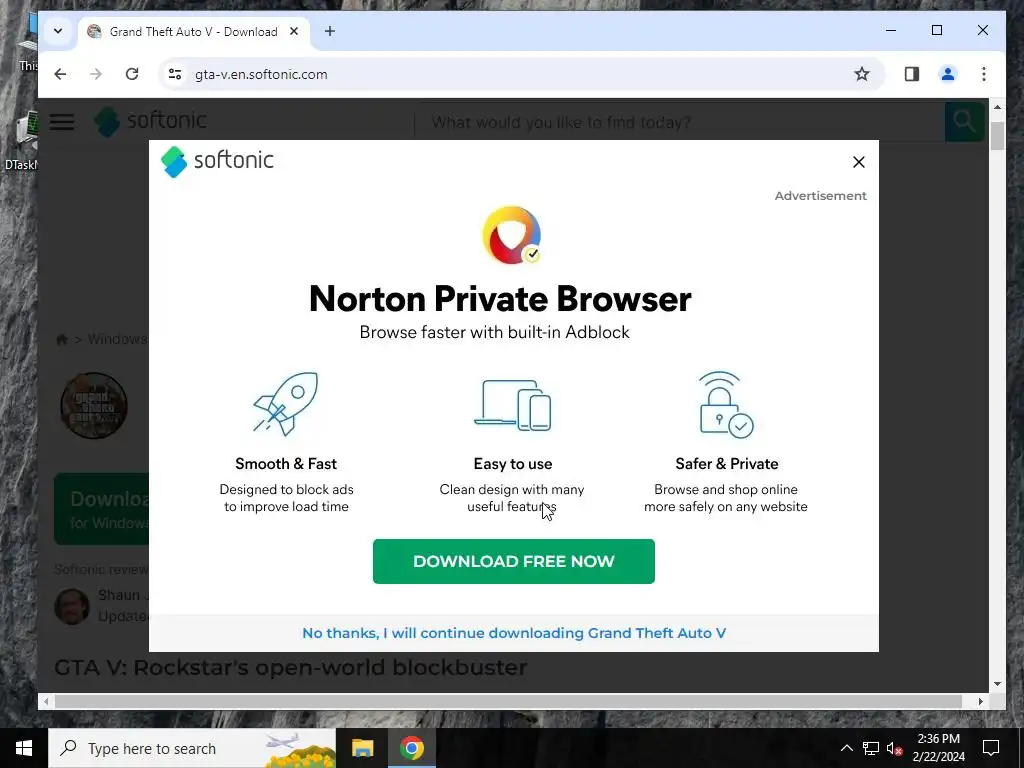
Task: Click the Safer & Private heading
Action: (727, 464)
